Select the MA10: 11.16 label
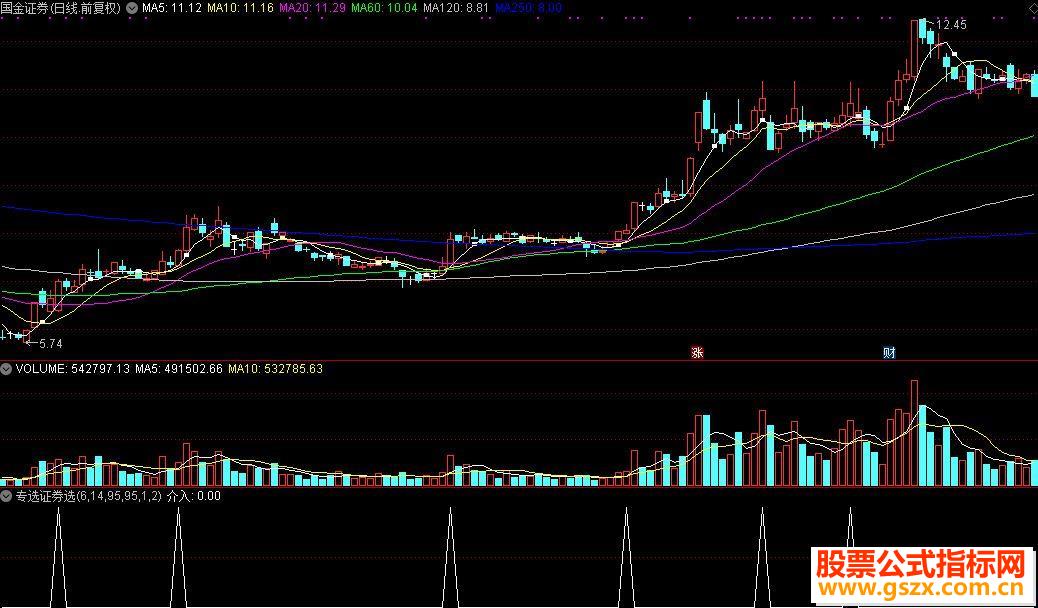The width and height of the screenshot is (1038, 608). pyautogui.click(x=240, y=8)
